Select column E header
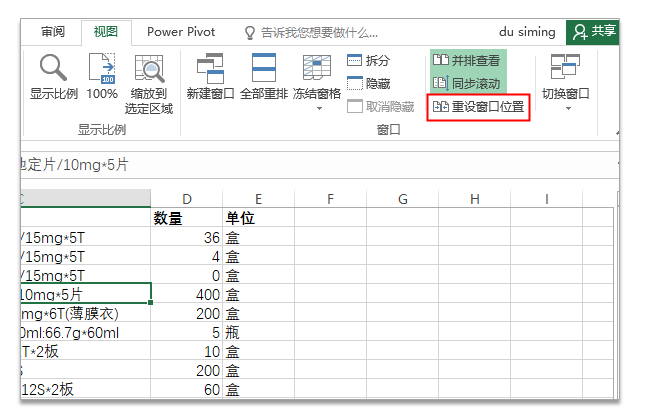The width and height of the screenshot is (645, 419). tap(259, 199)
